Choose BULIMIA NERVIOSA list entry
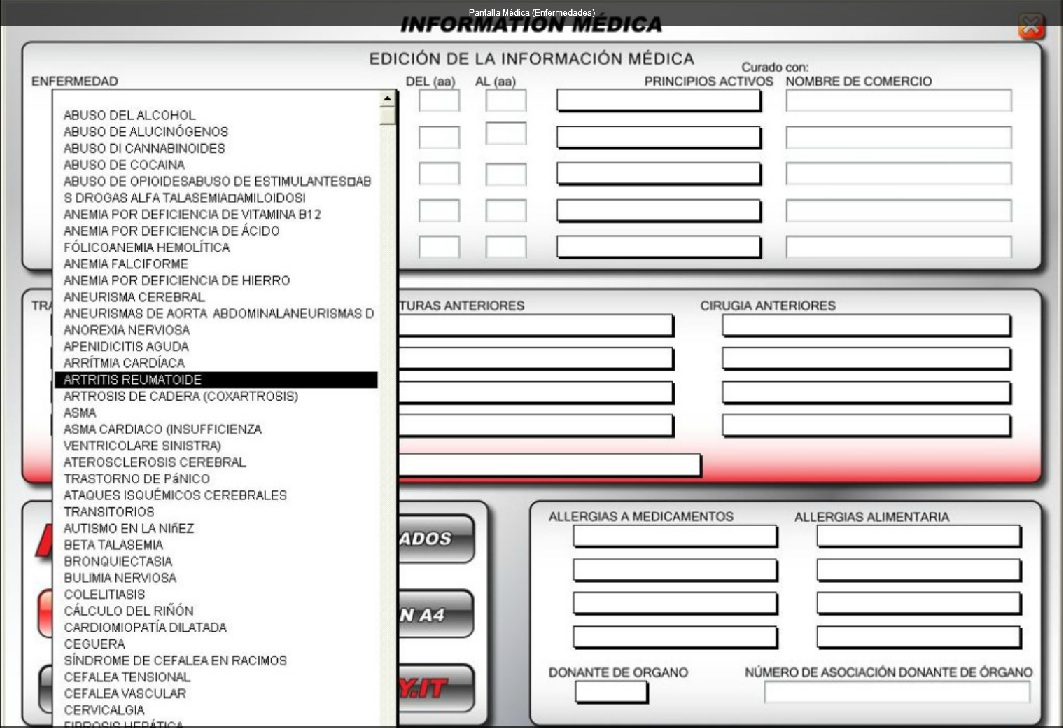1063x728 pixels. [x=119, y=578]
